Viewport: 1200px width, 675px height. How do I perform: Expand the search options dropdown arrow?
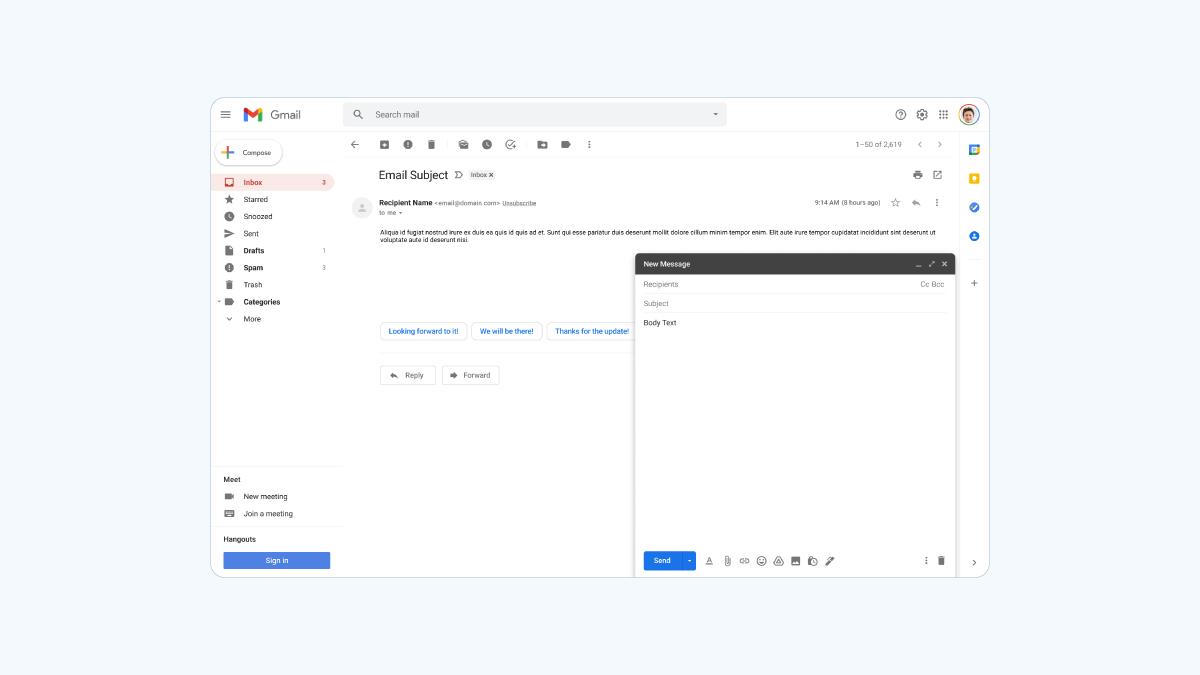(715, 115)
